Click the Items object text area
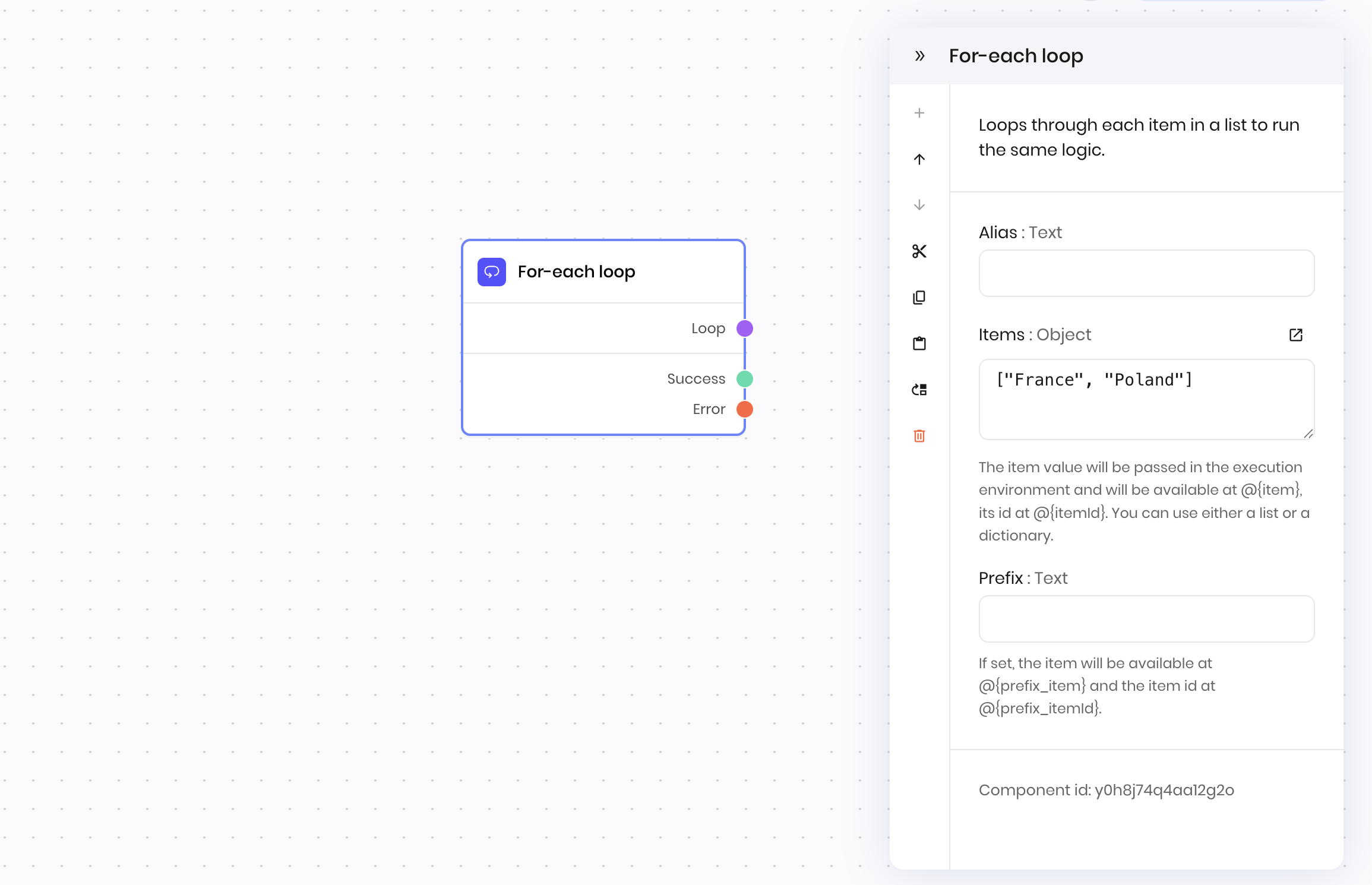Screen dimensions: 1372x885 tap(1146, 399)
